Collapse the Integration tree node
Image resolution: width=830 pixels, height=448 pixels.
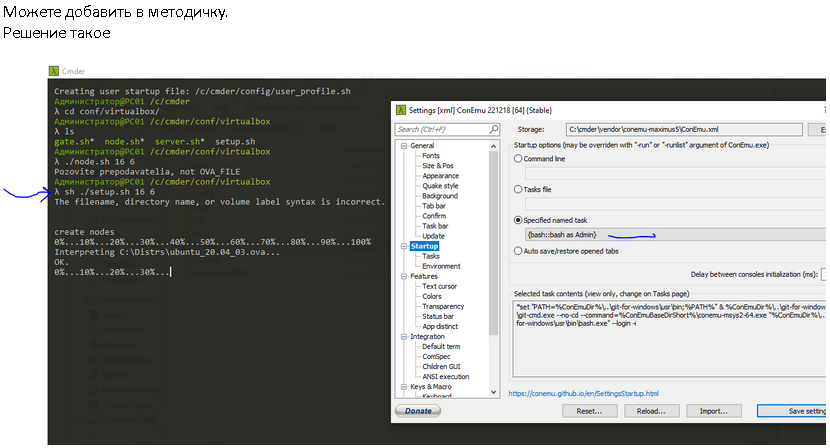point(403,336)
